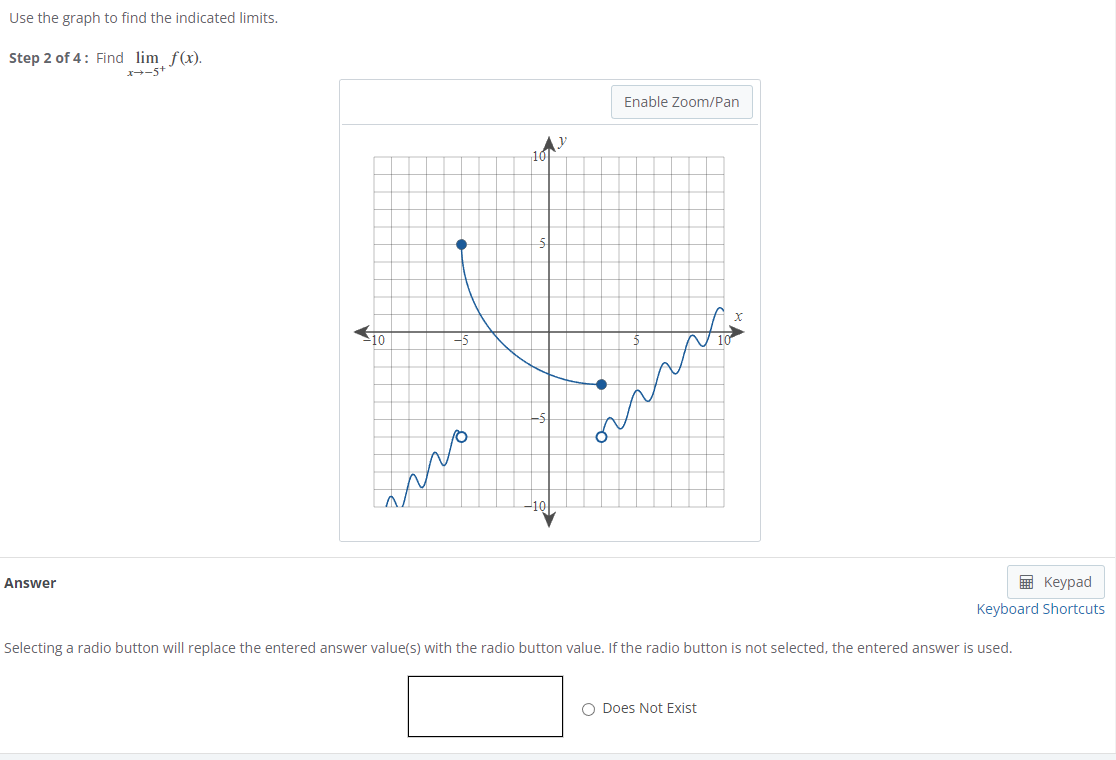
Task: Click the Answer section heading
Action: click(x=29, y=582)
